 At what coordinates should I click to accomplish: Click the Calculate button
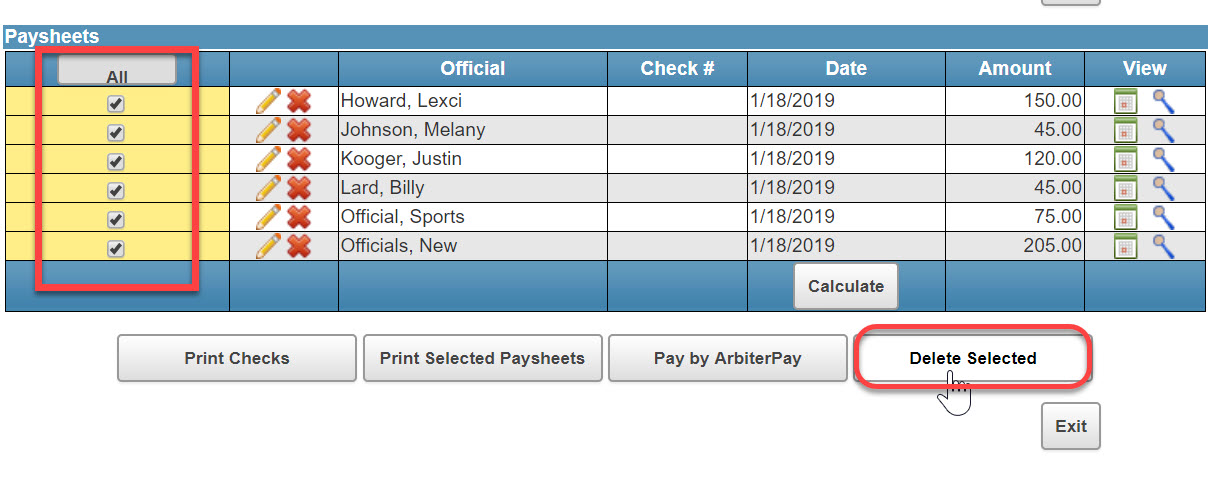[846, 286]
